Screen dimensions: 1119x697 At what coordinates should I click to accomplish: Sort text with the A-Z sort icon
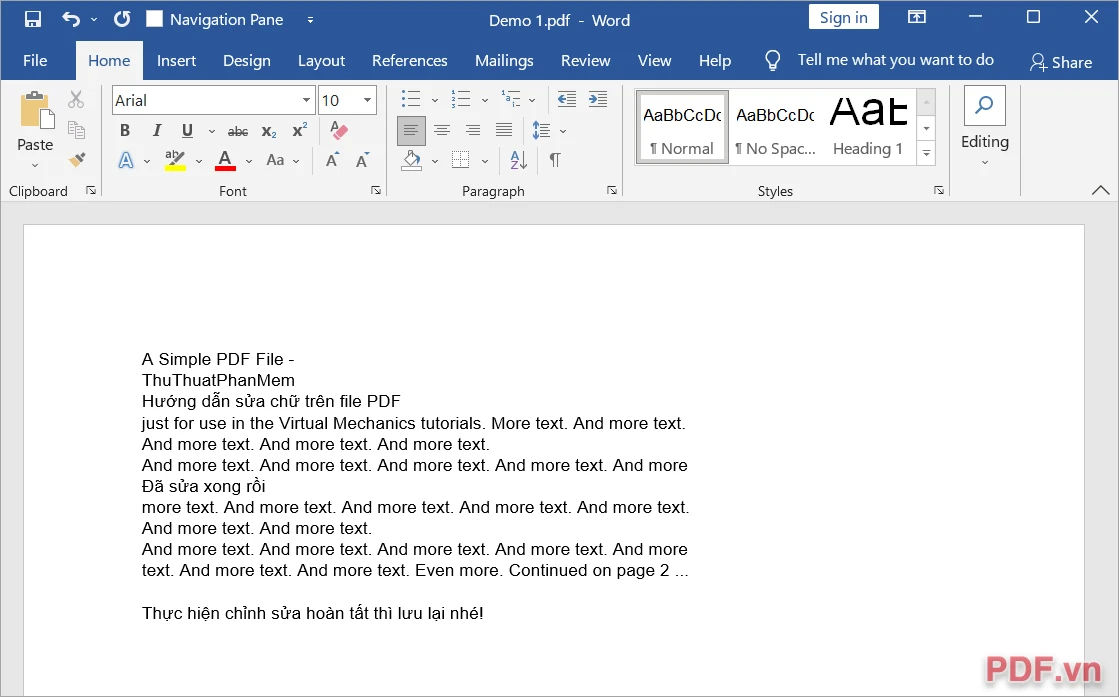[519, 160]
